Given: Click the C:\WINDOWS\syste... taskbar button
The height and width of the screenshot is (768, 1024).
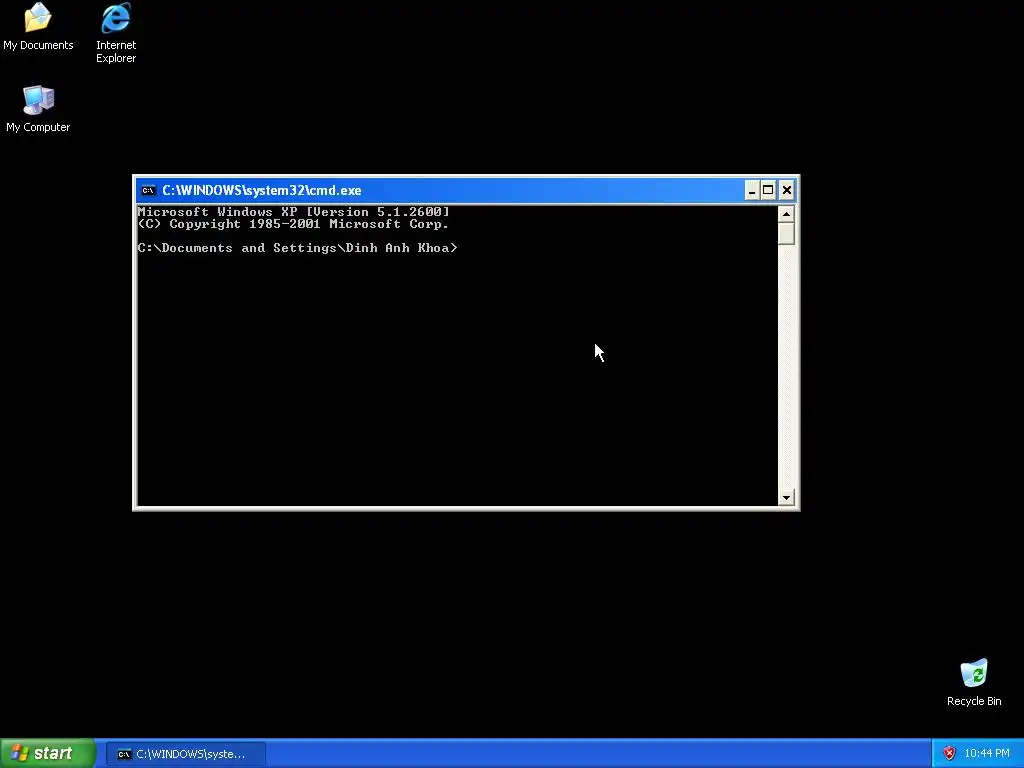Looking at the screenshot, I should click(x=185, y=754).
